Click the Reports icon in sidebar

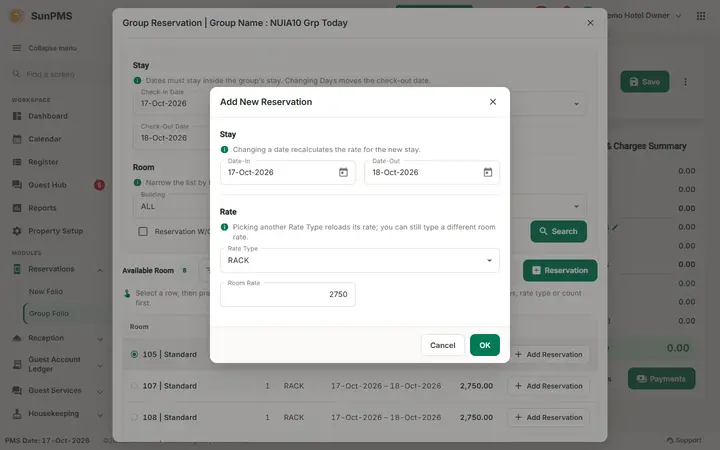[17, 208]
